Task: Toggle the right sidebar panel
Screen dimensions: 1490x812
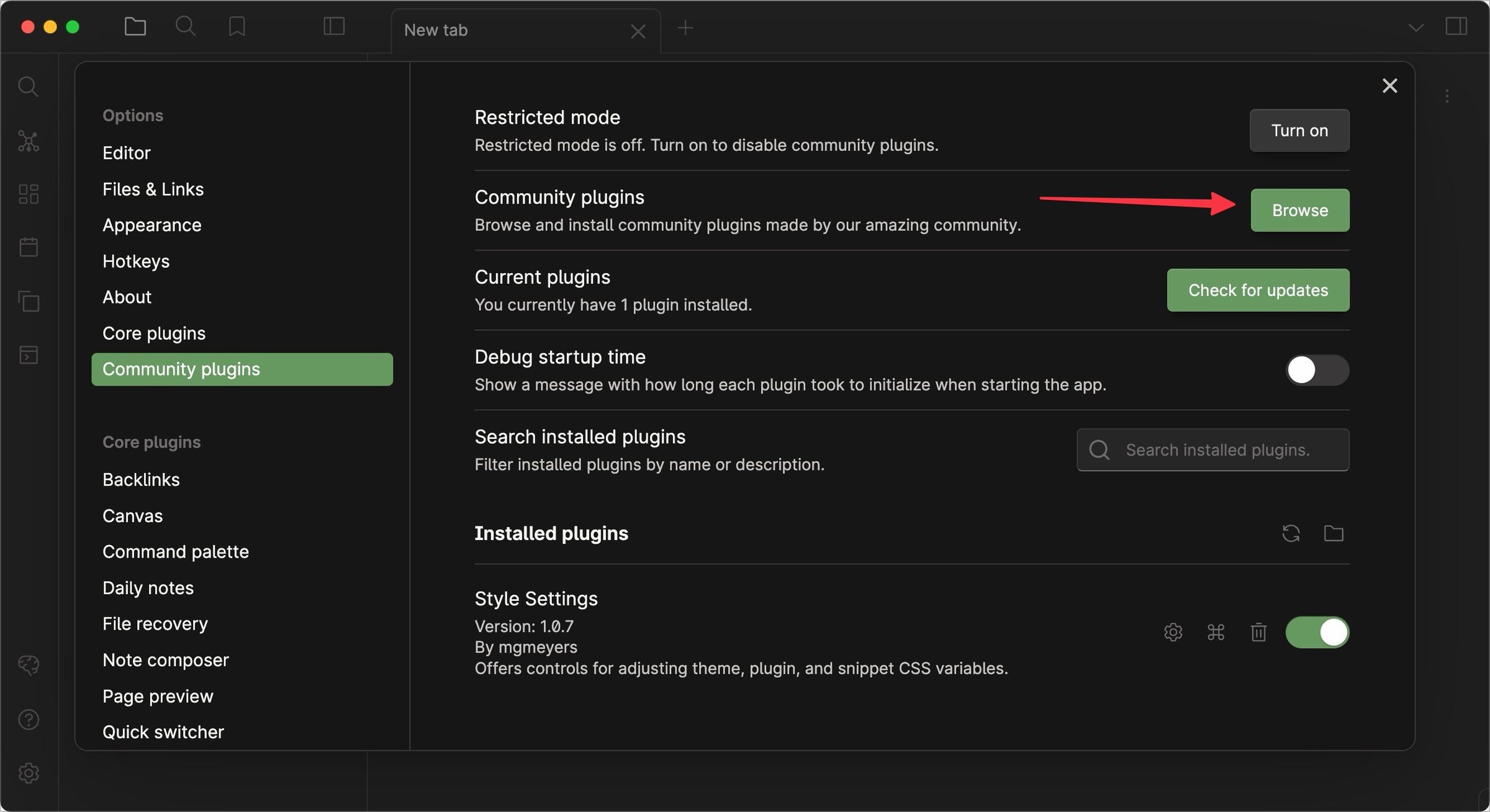Action: click(1456, 27)
